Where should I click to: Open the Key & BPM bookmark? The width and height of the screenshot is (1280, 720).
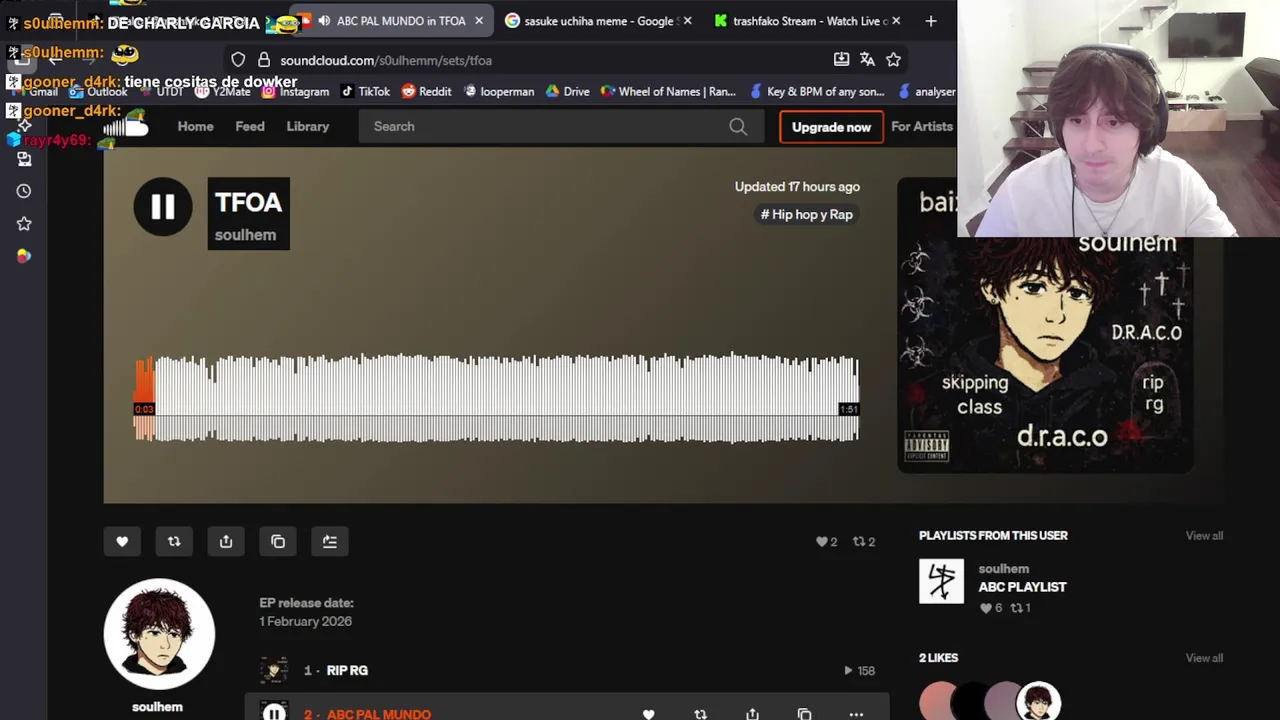[x=819, y=91]
